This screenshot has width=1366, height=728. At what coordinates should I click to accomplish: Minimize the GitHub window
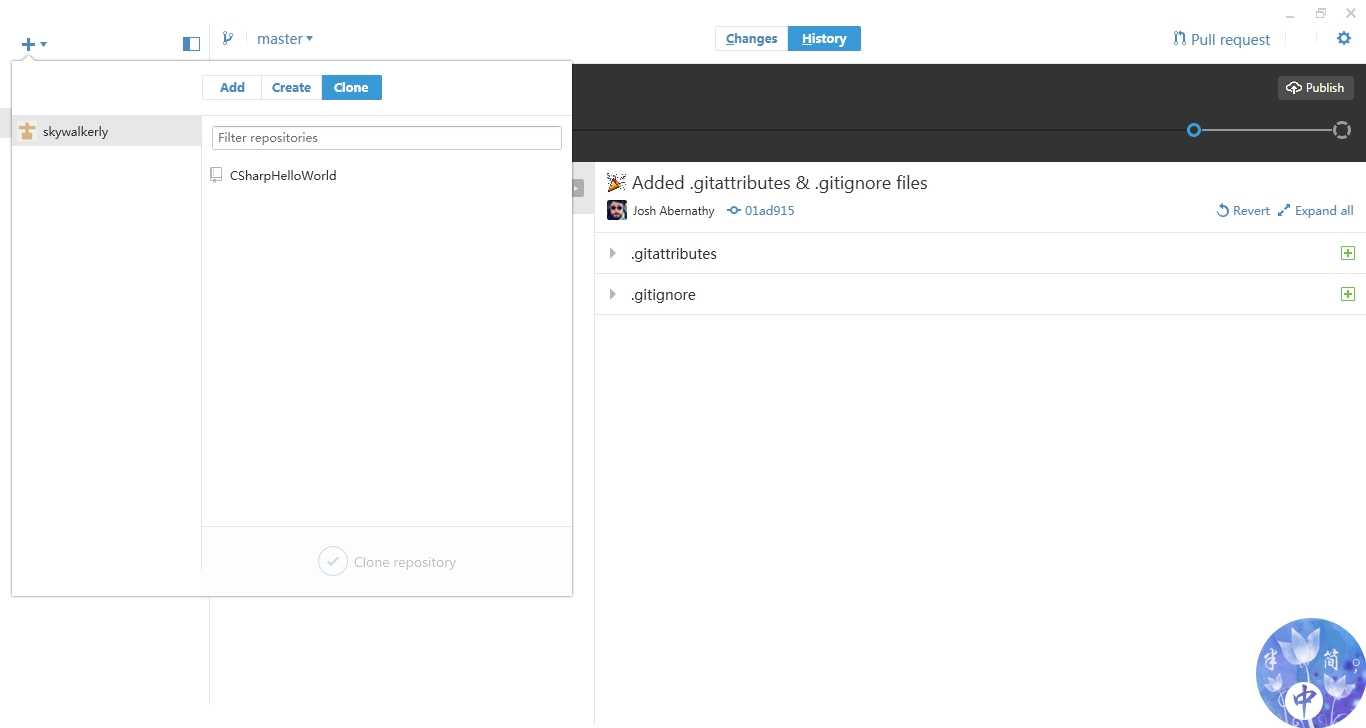point(1291,15)
